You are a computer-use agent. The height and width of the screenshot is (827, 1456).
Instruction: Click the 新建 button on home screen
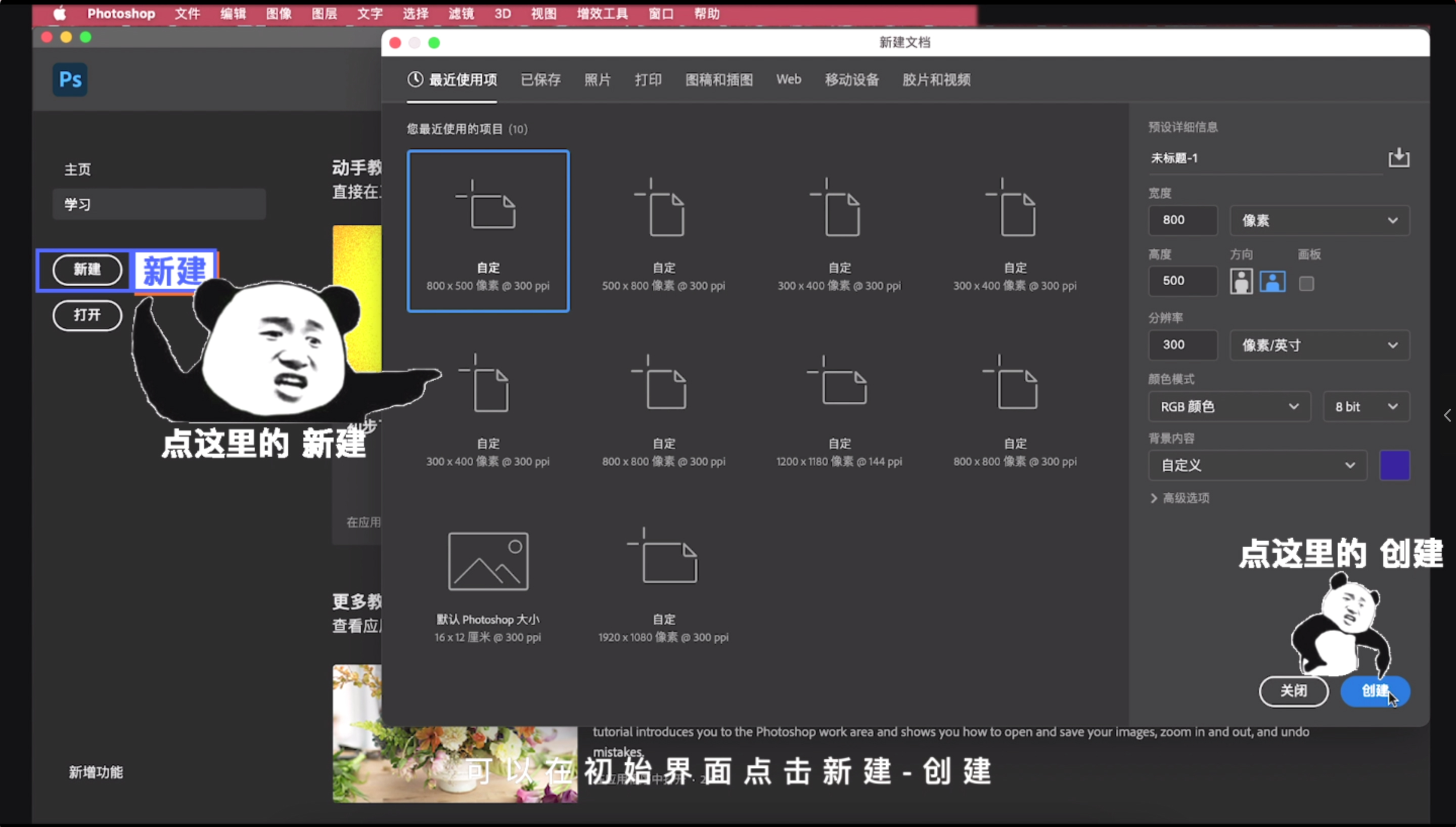click(87, 271)
